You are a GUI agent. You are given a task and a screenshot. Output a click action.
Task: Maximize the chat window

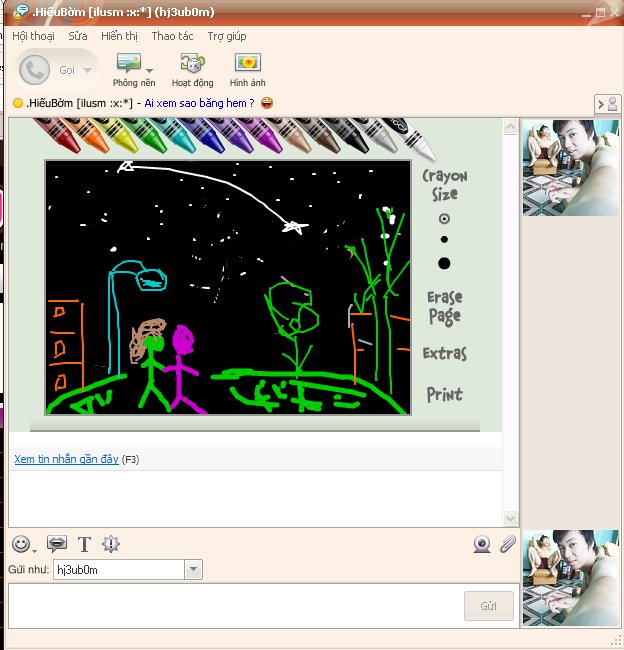[600, 13]
